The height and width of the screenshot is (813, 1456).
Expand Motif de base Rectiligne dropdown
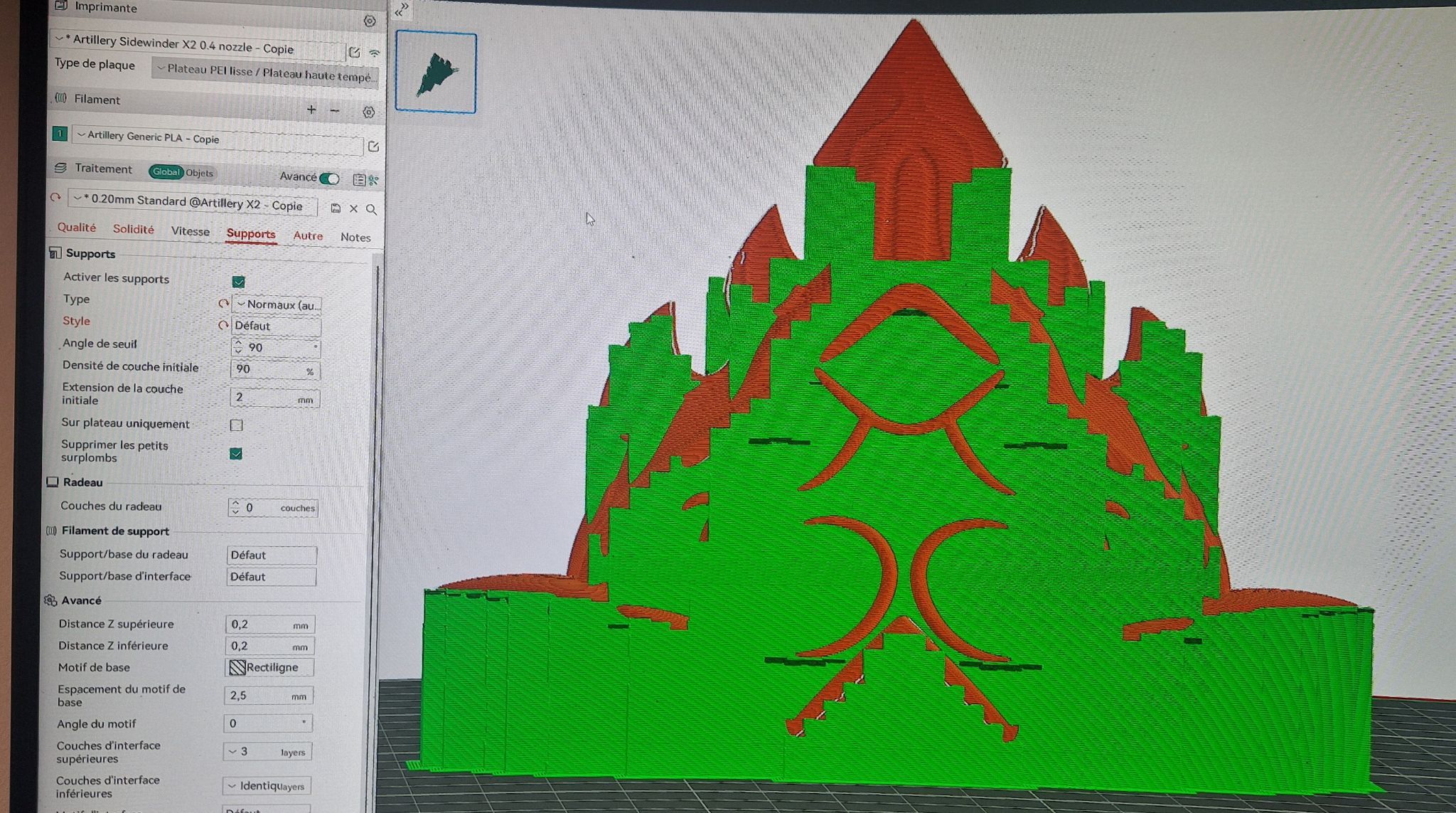point(269,667)
